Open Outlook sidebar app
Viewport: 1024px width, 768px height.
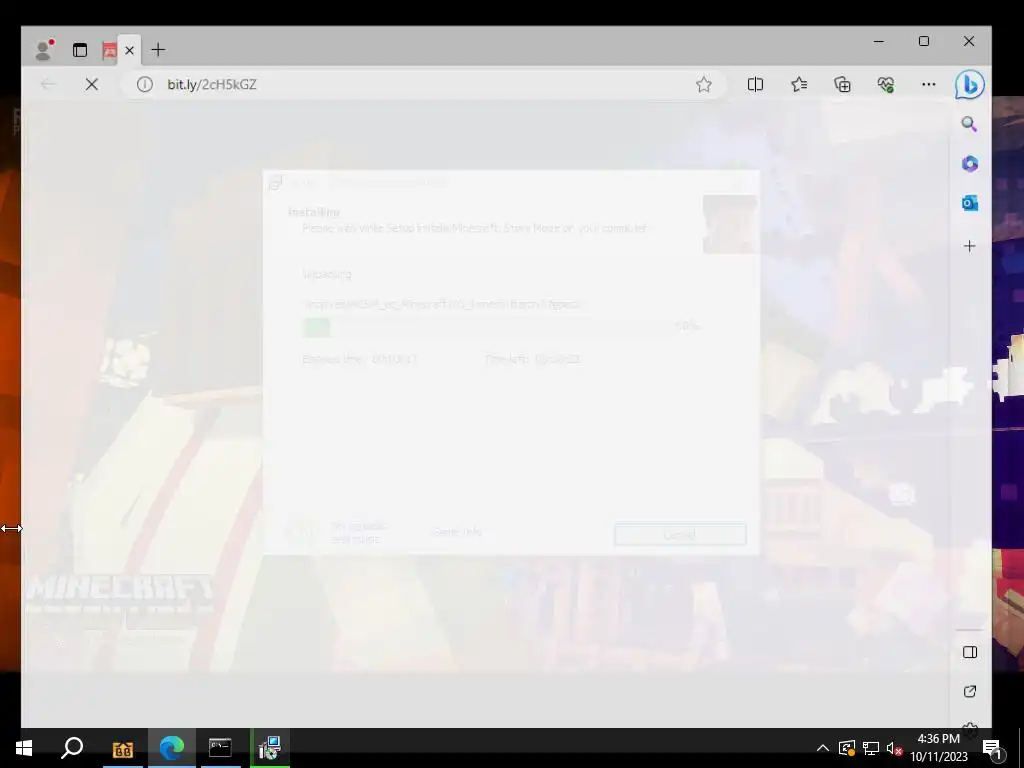click(x=969, y=203)
